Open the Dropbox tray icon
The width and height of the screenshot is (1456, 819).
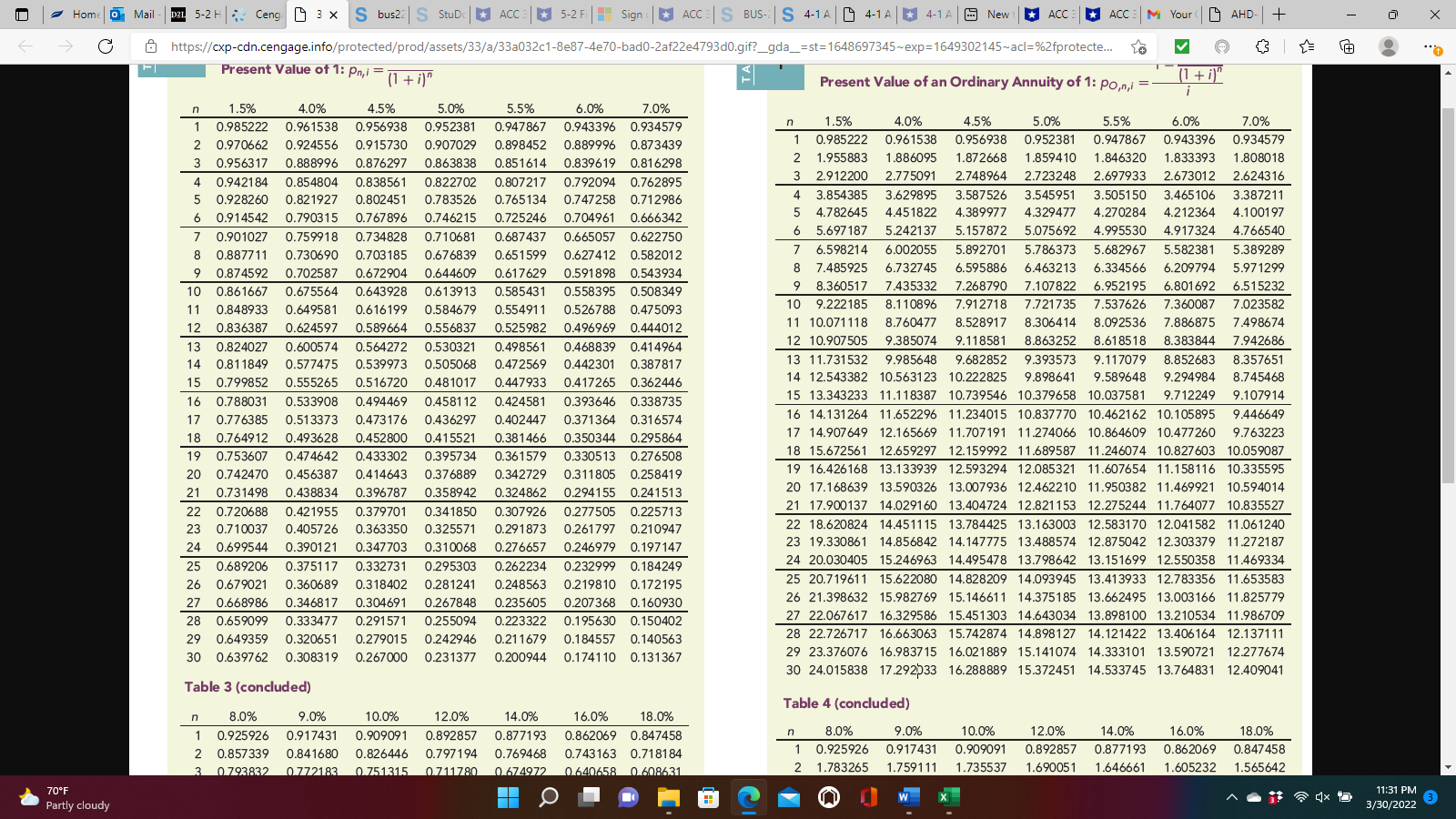pyautogui.click(x=1275, y=797)
